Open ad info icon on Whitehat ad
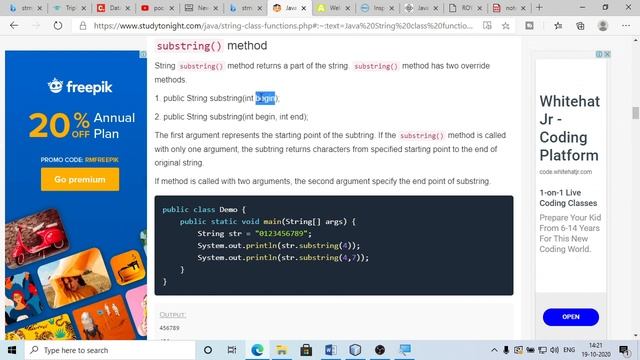 click(x=599, y=54)
